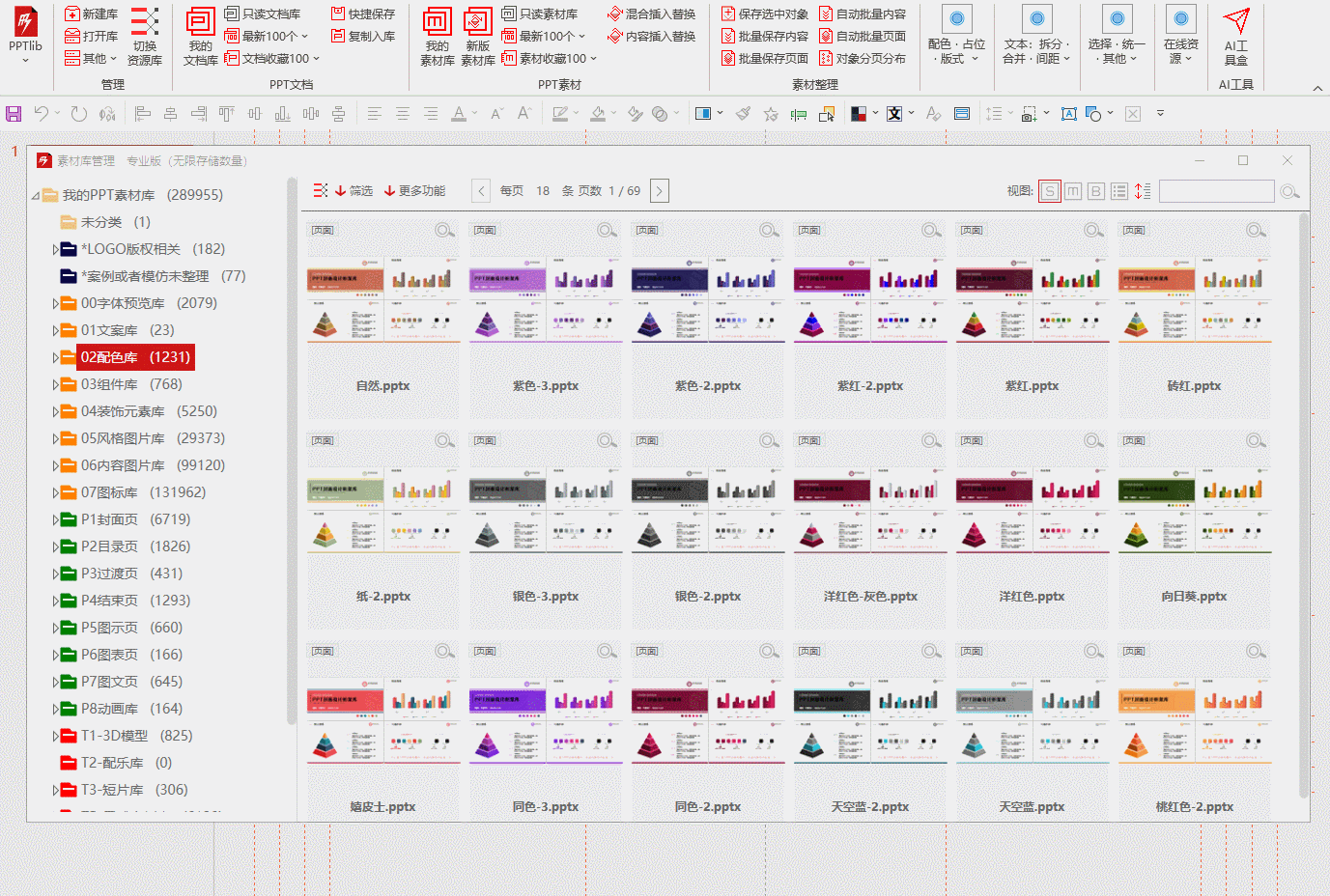1330x896 pixels.
Task: Select 02配色库 in the library tree
Action: pyautogui.click(x=135, y=357)
